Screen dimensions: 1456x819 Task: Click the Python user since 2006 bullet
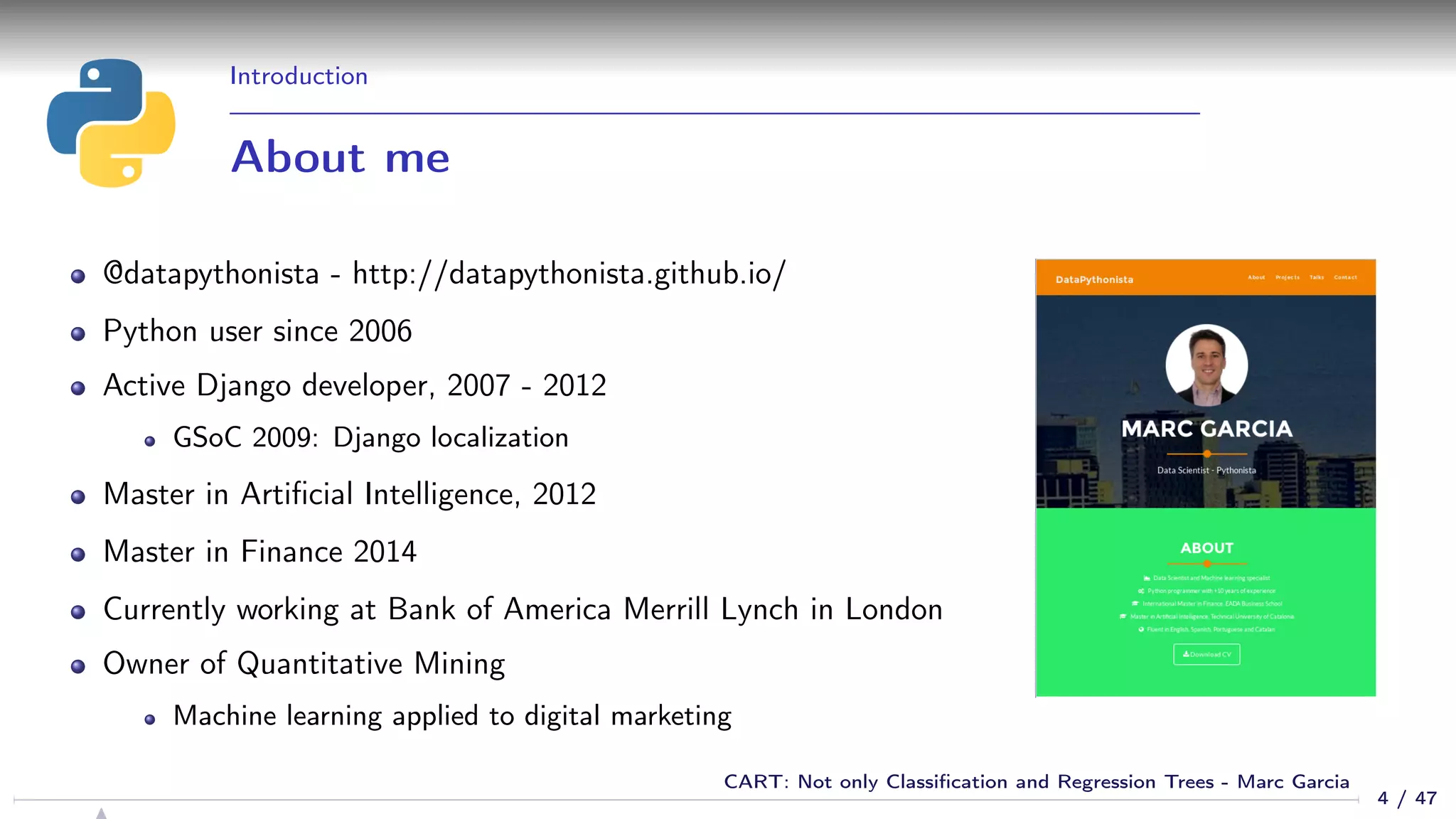click(x=257, y=331)
